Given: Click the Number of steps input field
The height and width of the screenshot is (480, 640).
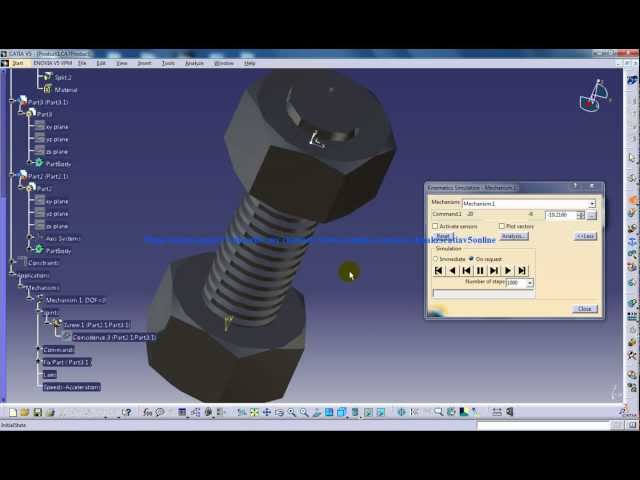Looking at the screenshot, I should pyautogui.click(x=516, y=283).
